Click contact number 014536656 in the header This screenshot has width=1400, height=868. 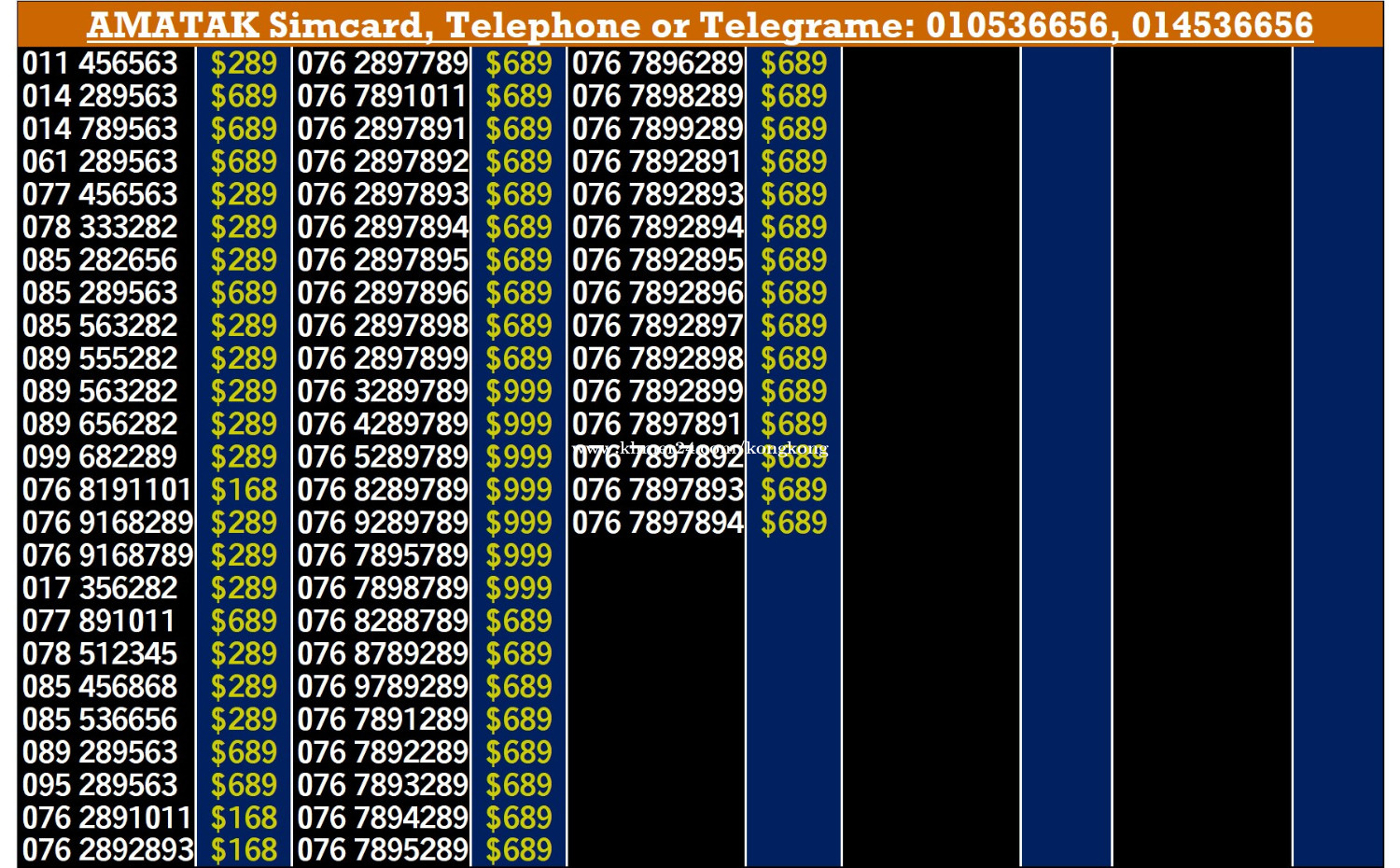click(x=1222, y=25)
